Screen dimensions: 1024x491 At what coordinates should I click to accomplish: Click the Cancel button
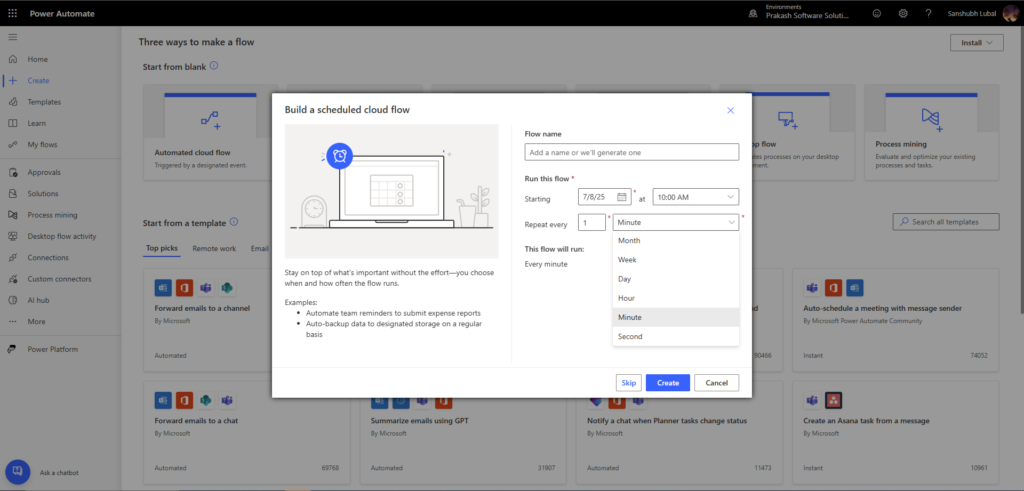click(716, 383)
